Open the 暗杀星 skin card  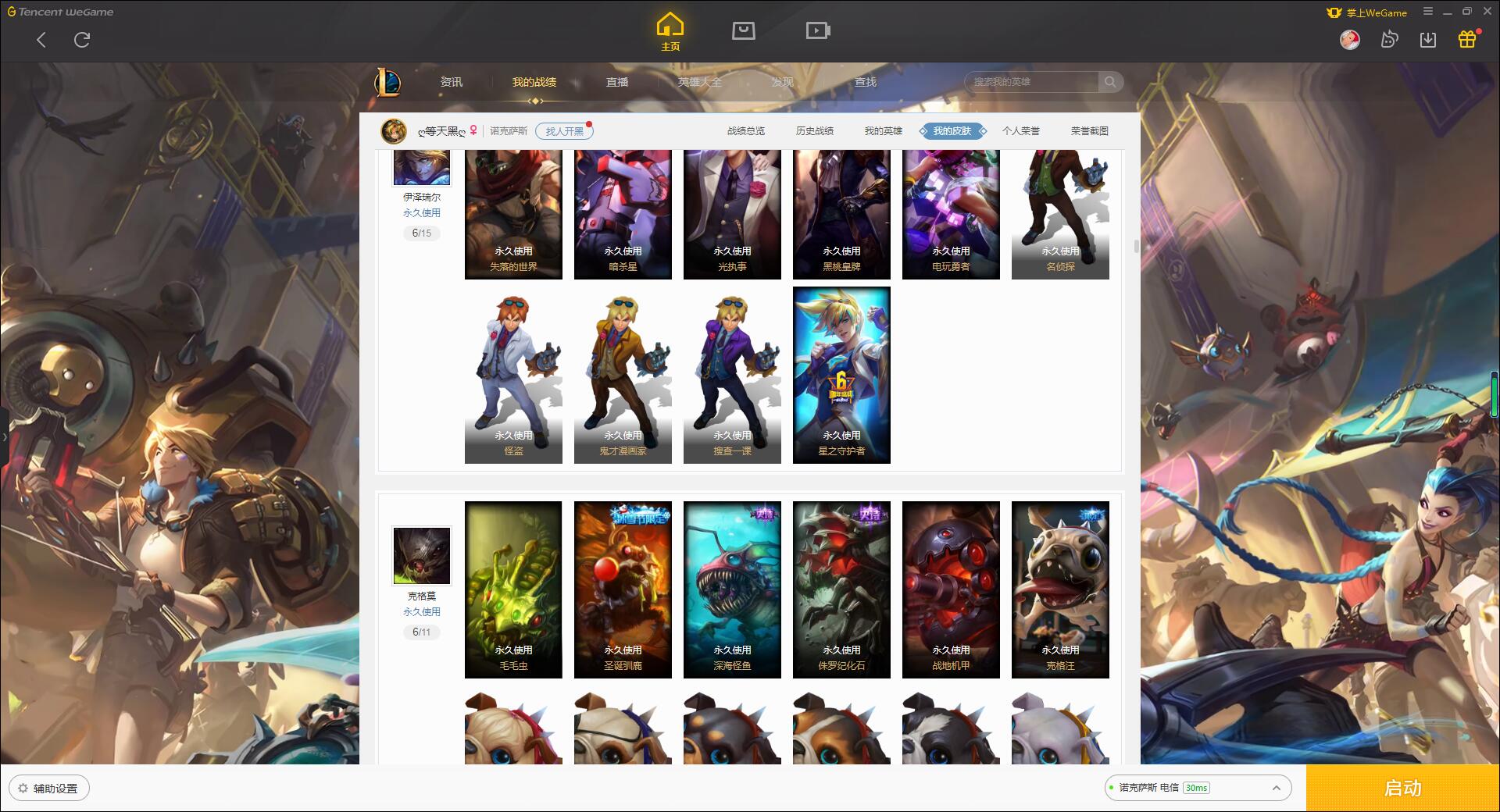[623, 214]
